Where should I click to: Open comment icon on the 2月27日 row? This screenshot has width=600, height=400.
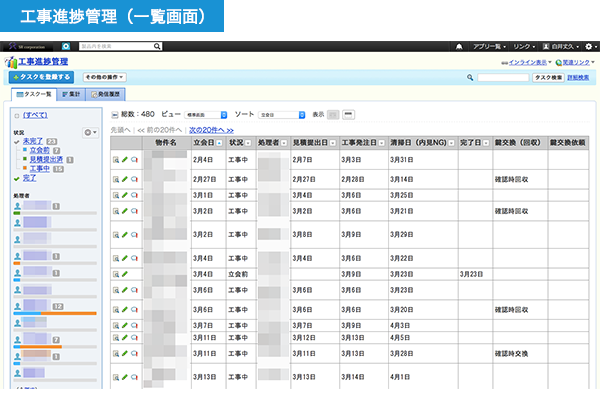tap(134, 179)
